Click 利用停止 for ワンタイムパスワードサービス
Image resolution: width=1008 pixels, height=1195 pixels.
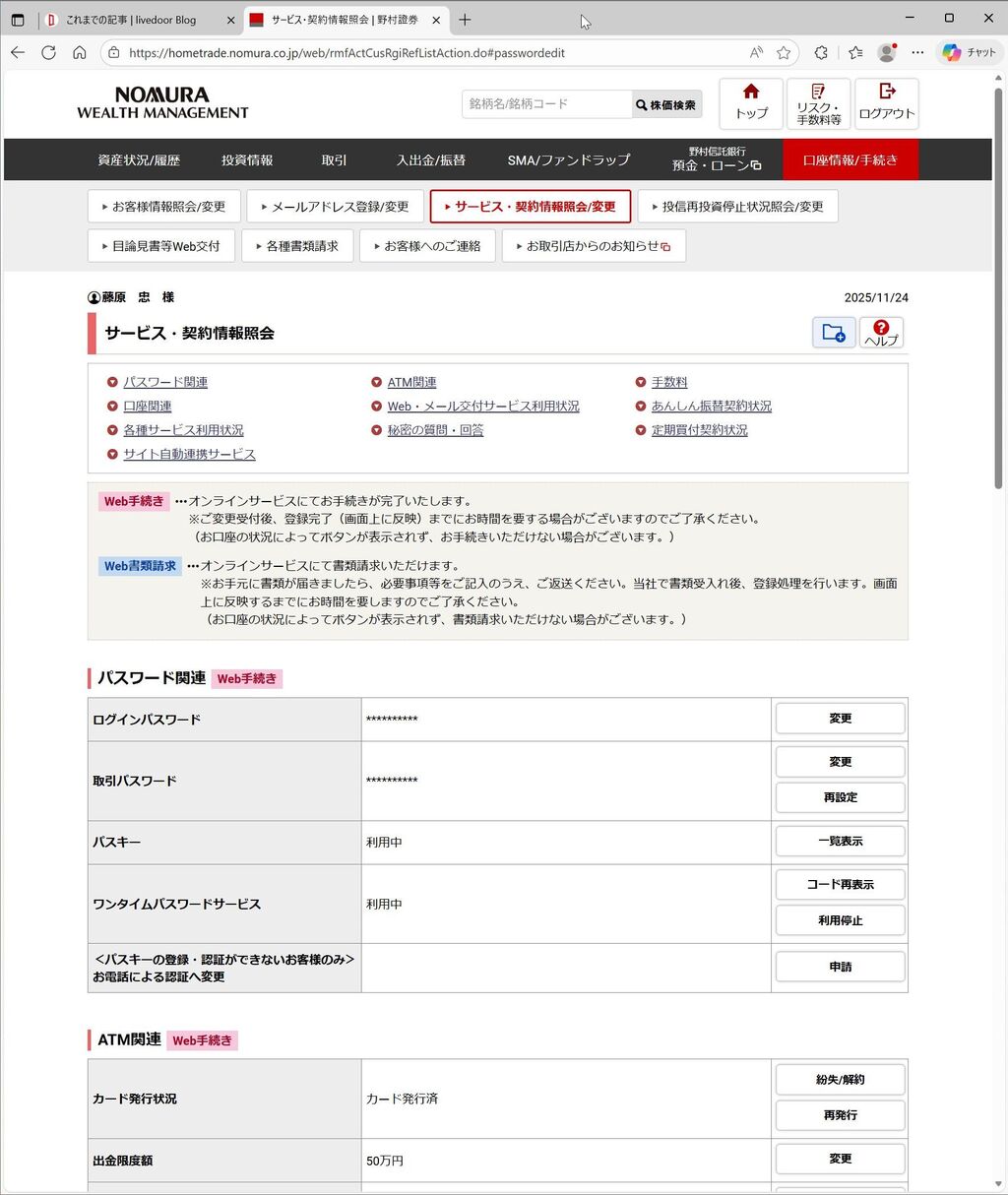[x=840, y=920]
